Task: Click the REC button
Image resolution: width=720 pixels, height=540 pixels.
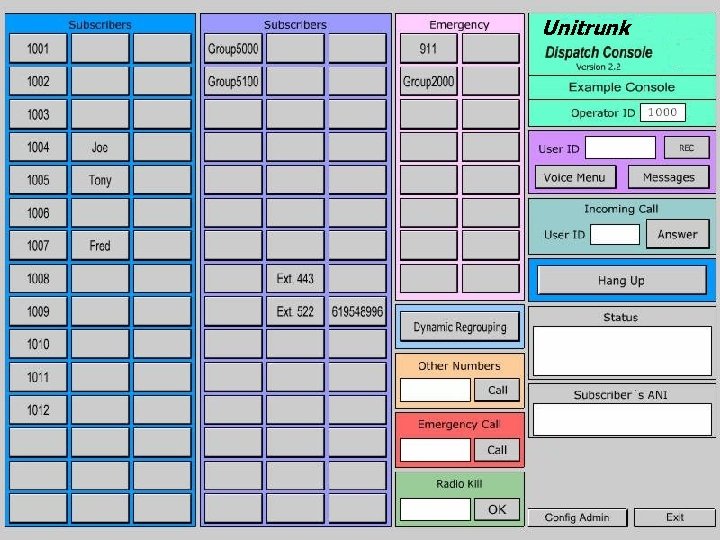Action: pos(686,148)
